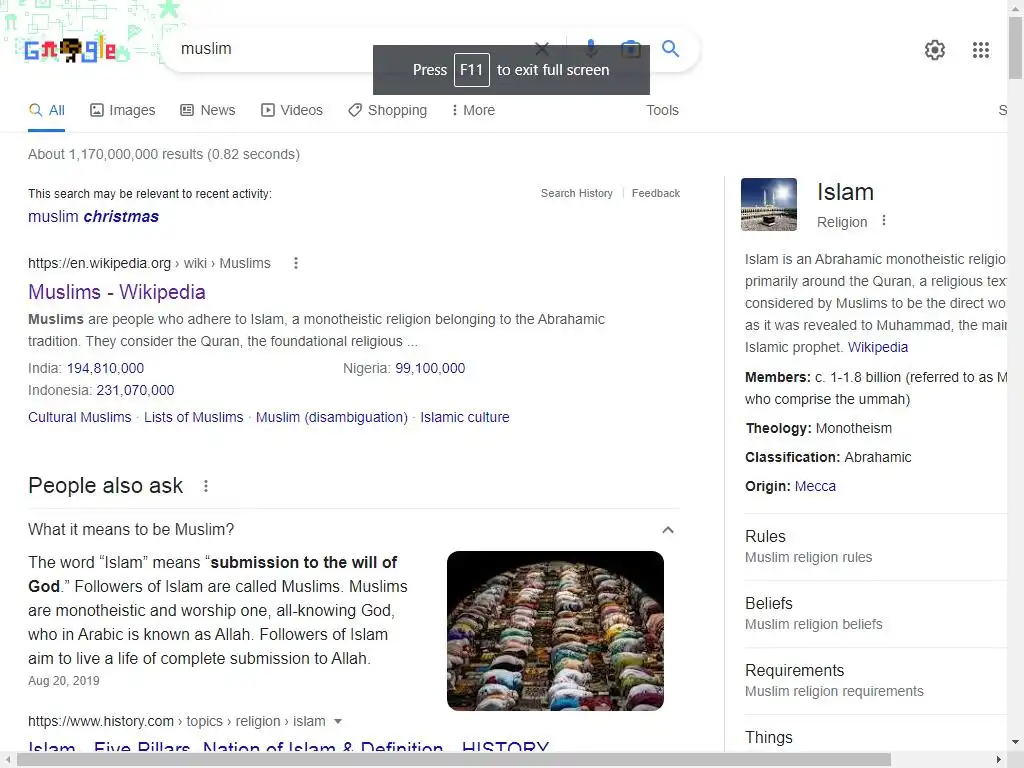
Task: Select the All results tab
Action: 46,110
